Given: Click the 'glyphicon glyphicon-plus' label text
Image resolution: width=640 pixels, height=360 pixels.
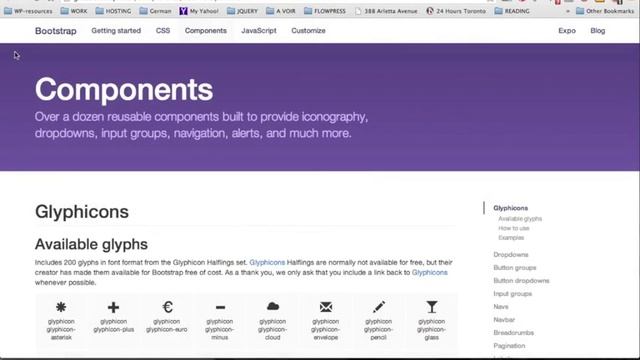Looking at the screenshot, I should (113, 325).
